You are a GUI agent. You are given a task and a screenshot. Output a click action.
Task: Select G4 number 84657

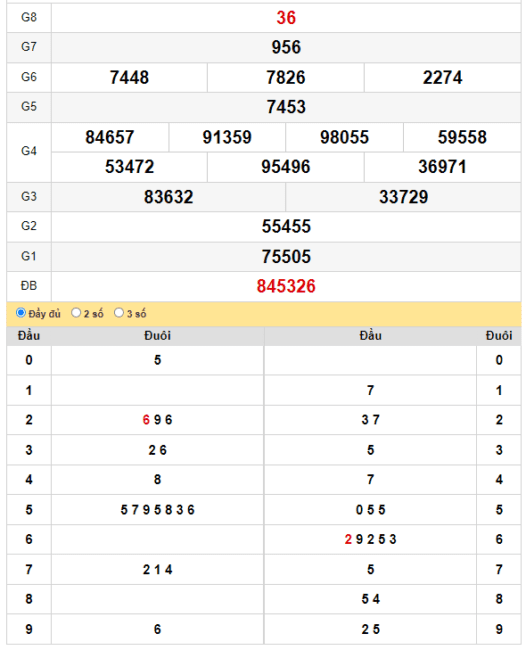[110, 137]
